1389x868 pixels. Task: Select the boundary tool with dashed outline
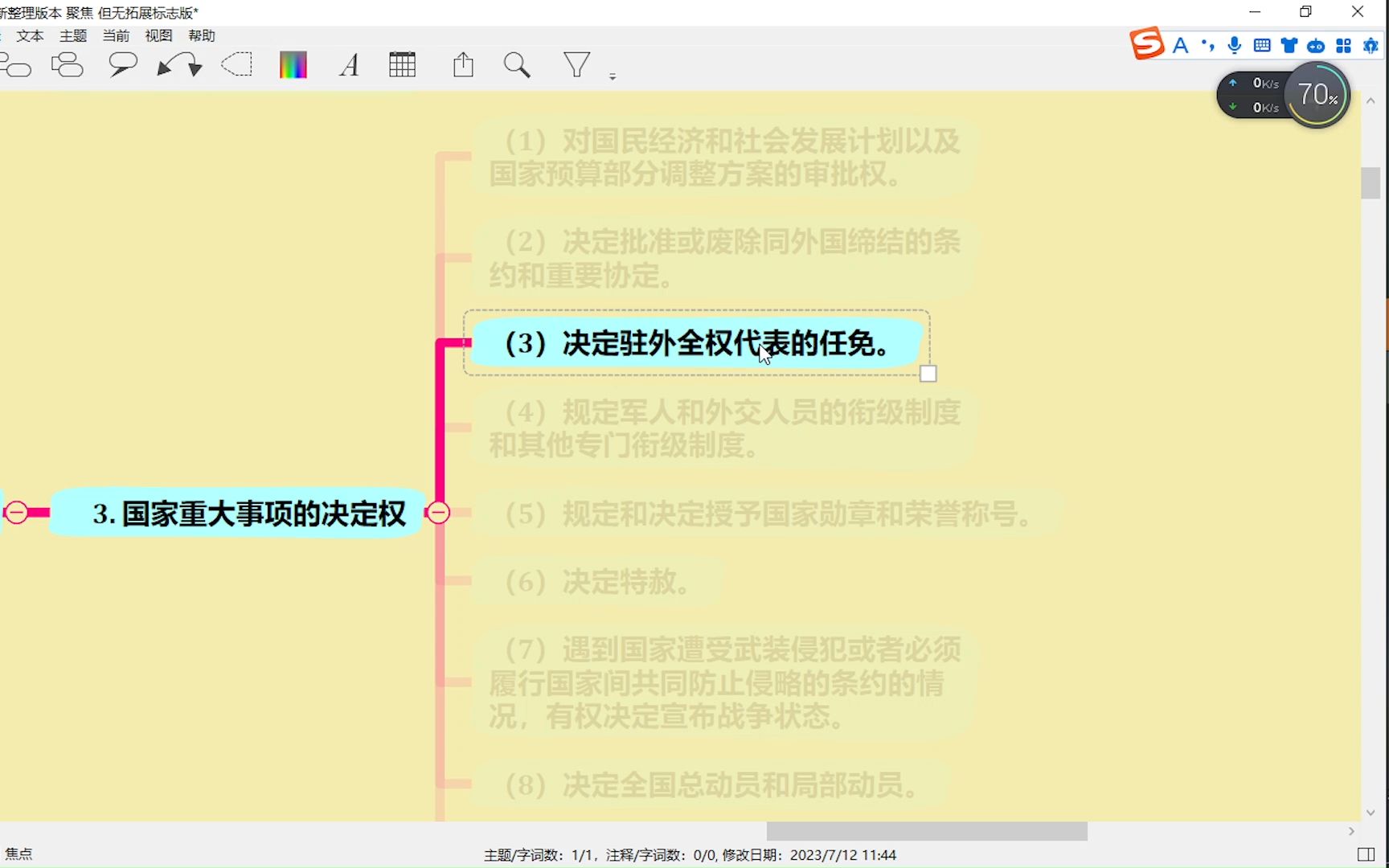236,64
